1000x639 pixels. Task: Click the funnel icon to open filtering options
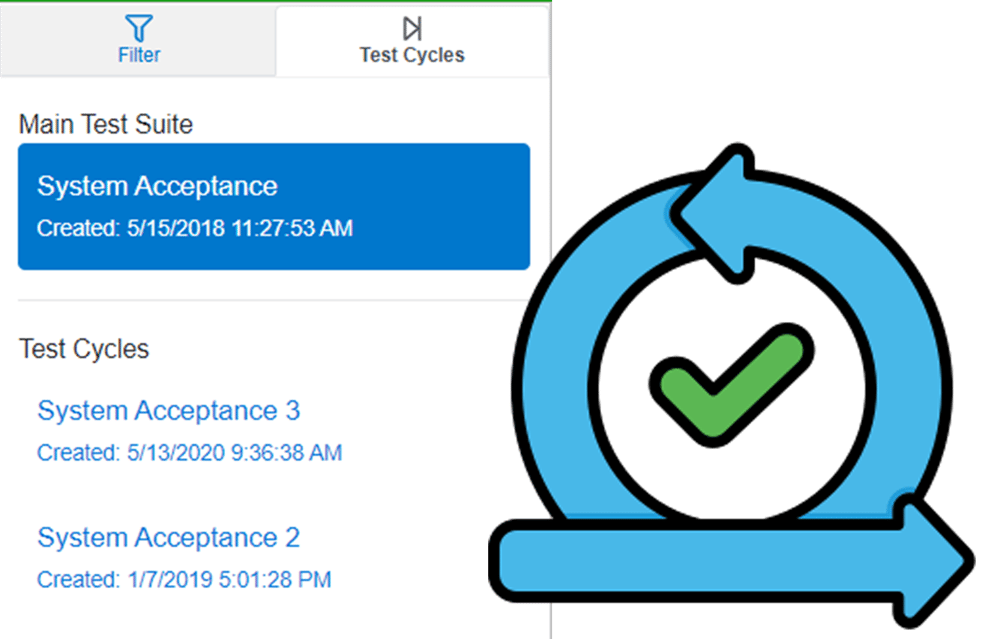pos(138,27)
